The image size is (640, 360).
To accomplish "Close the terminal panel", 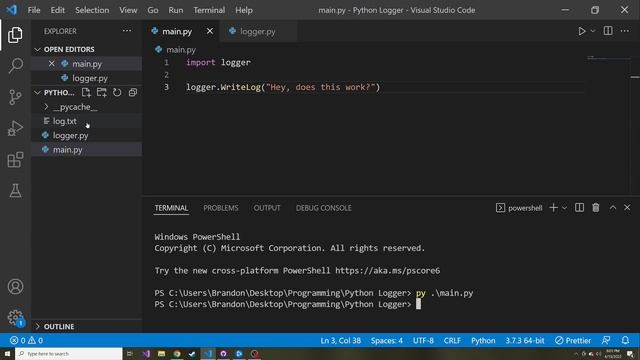I will (627, 208).
